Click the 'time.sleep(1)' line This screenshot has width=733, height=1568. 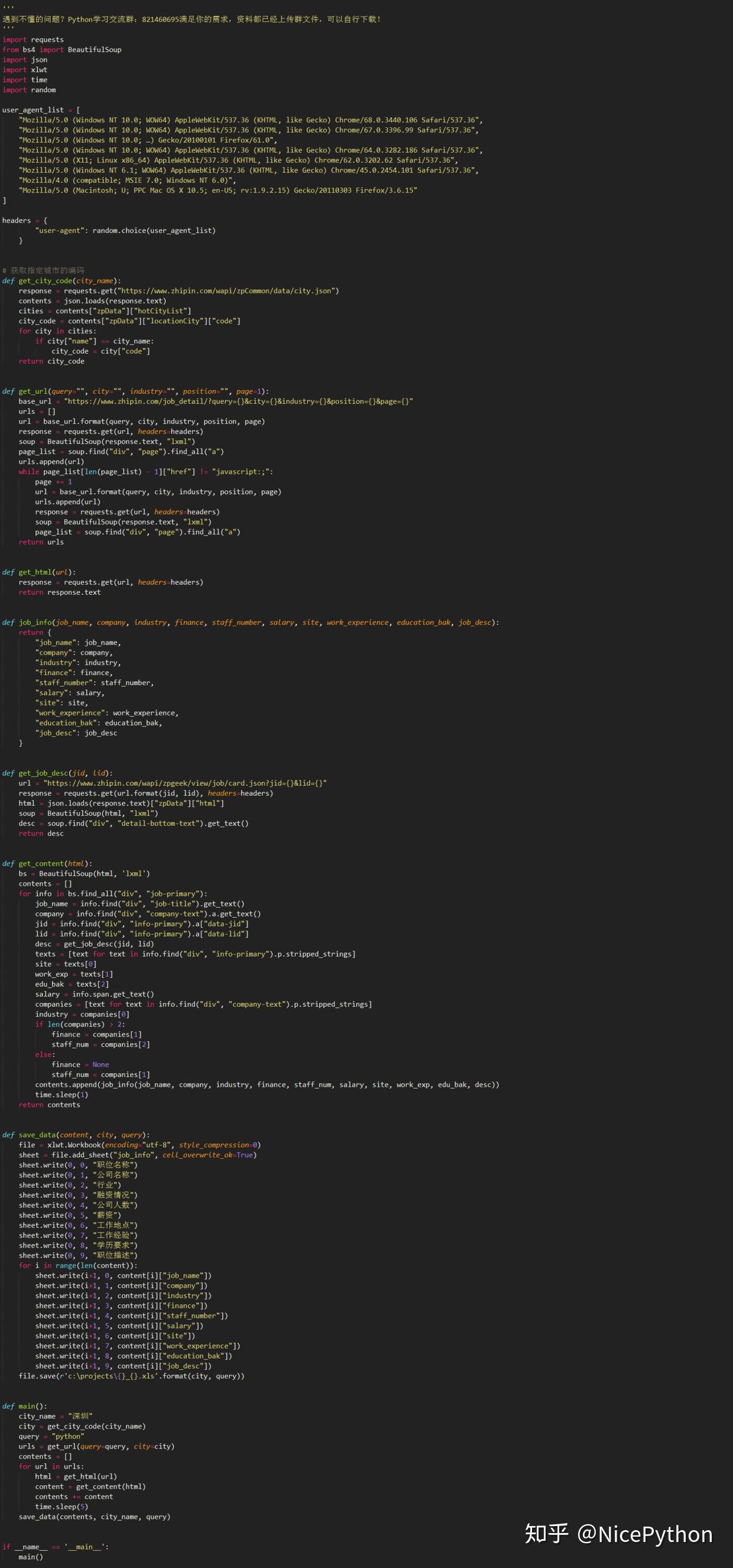coord(61,1094)
